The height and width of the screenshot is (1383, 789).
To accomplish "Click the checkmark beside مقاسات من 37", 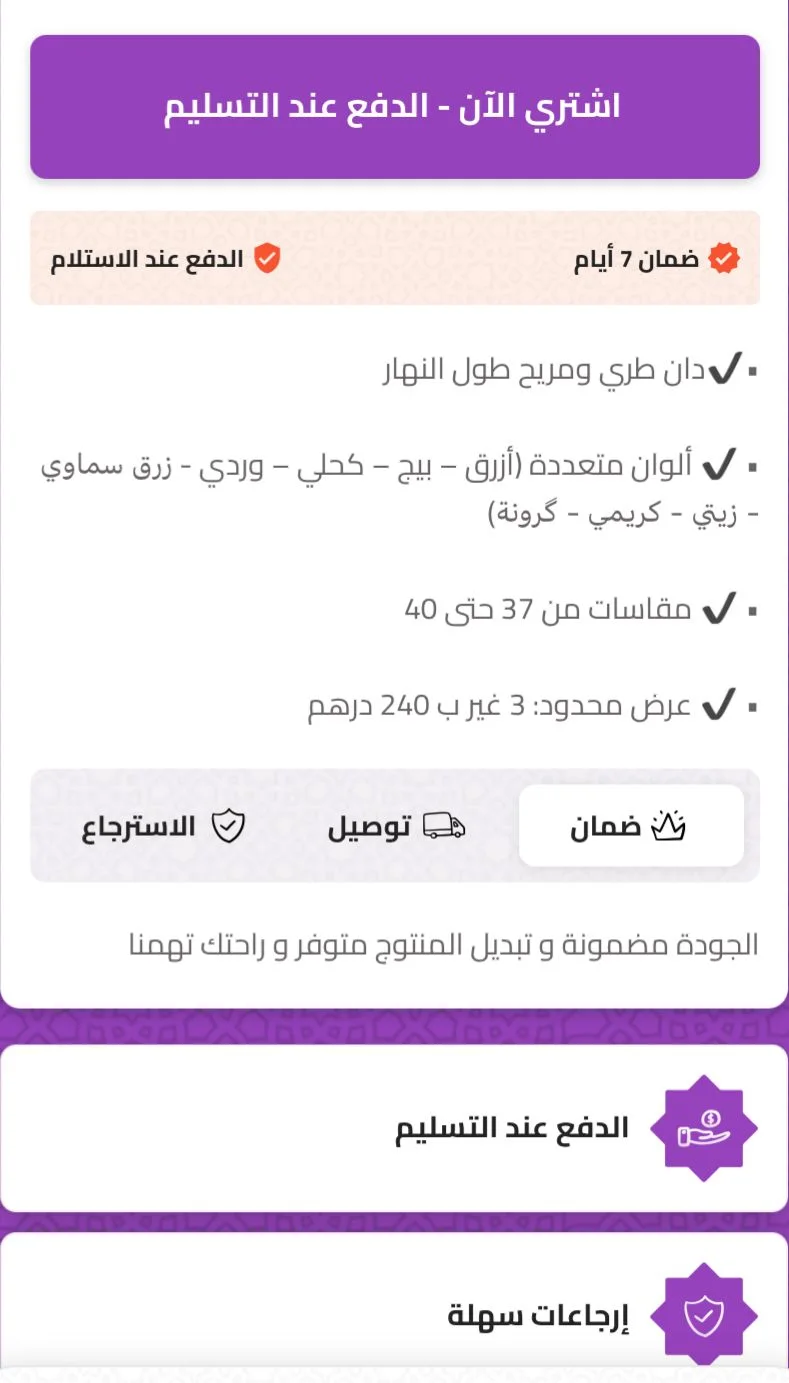I will click(719, 607).
